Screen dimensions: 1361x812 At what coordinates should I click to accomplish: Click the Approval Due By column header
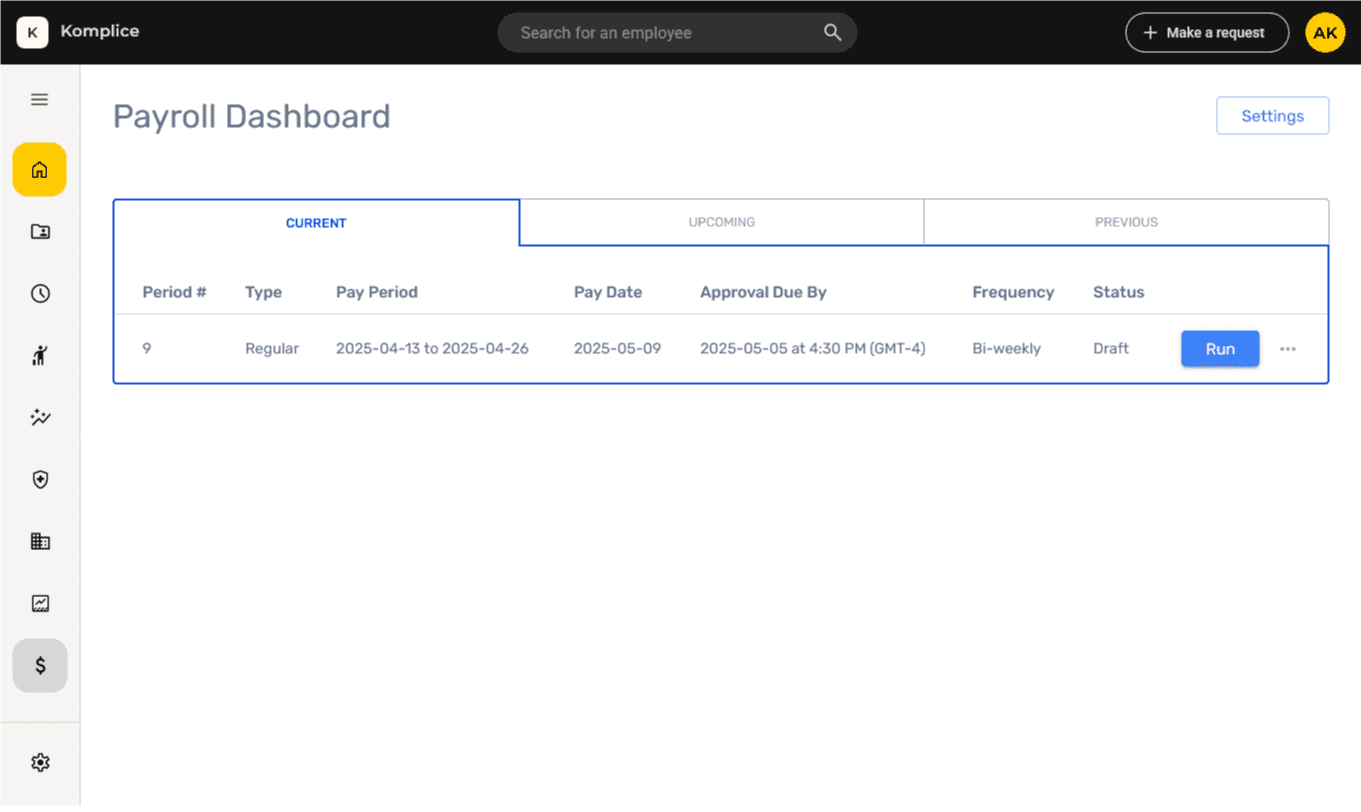click(x=763, y=292)
